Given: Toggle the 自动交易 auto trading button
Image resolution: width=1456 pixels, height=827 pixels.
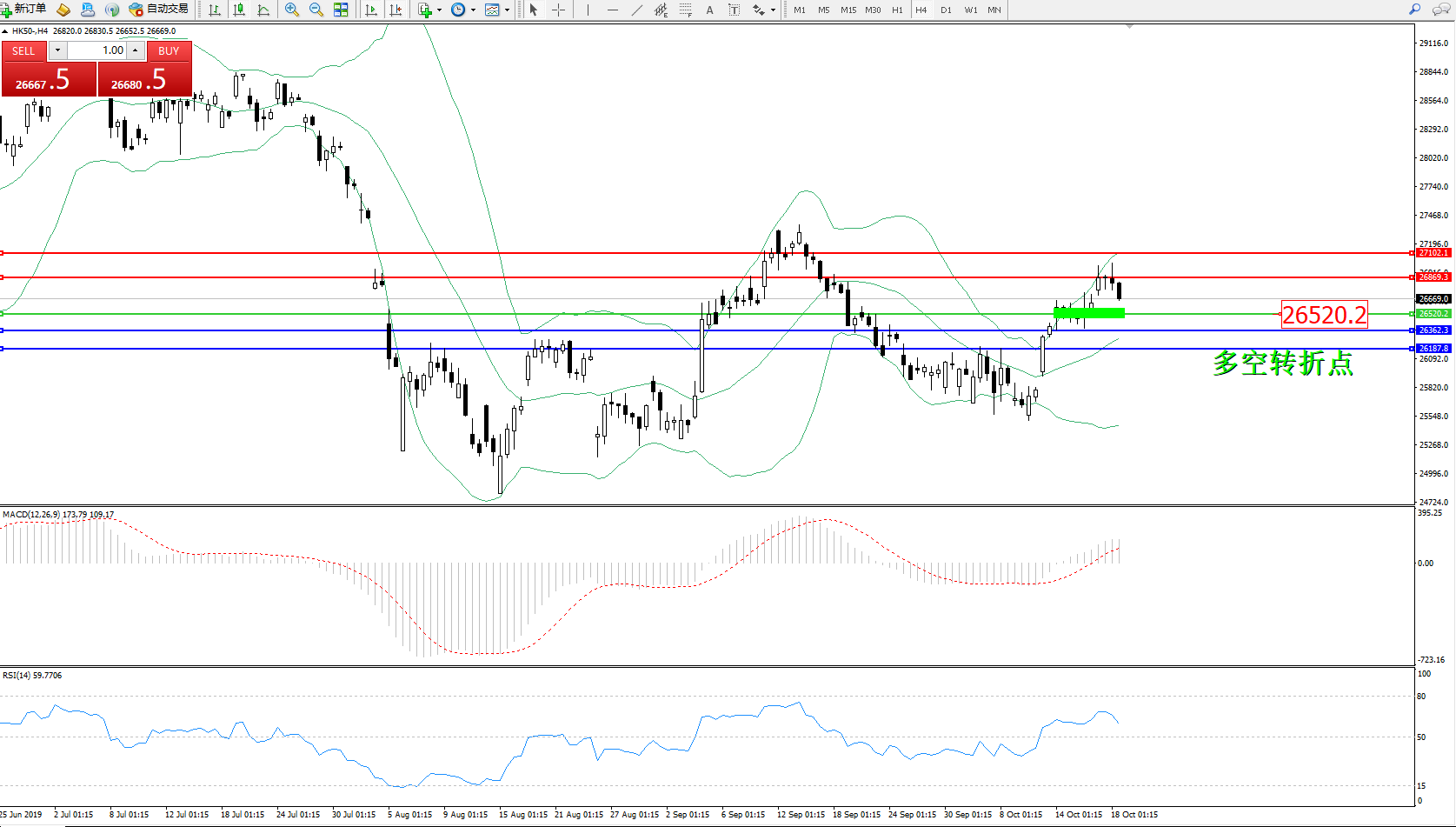Looking at the screenshot, I should click(159, 9).
